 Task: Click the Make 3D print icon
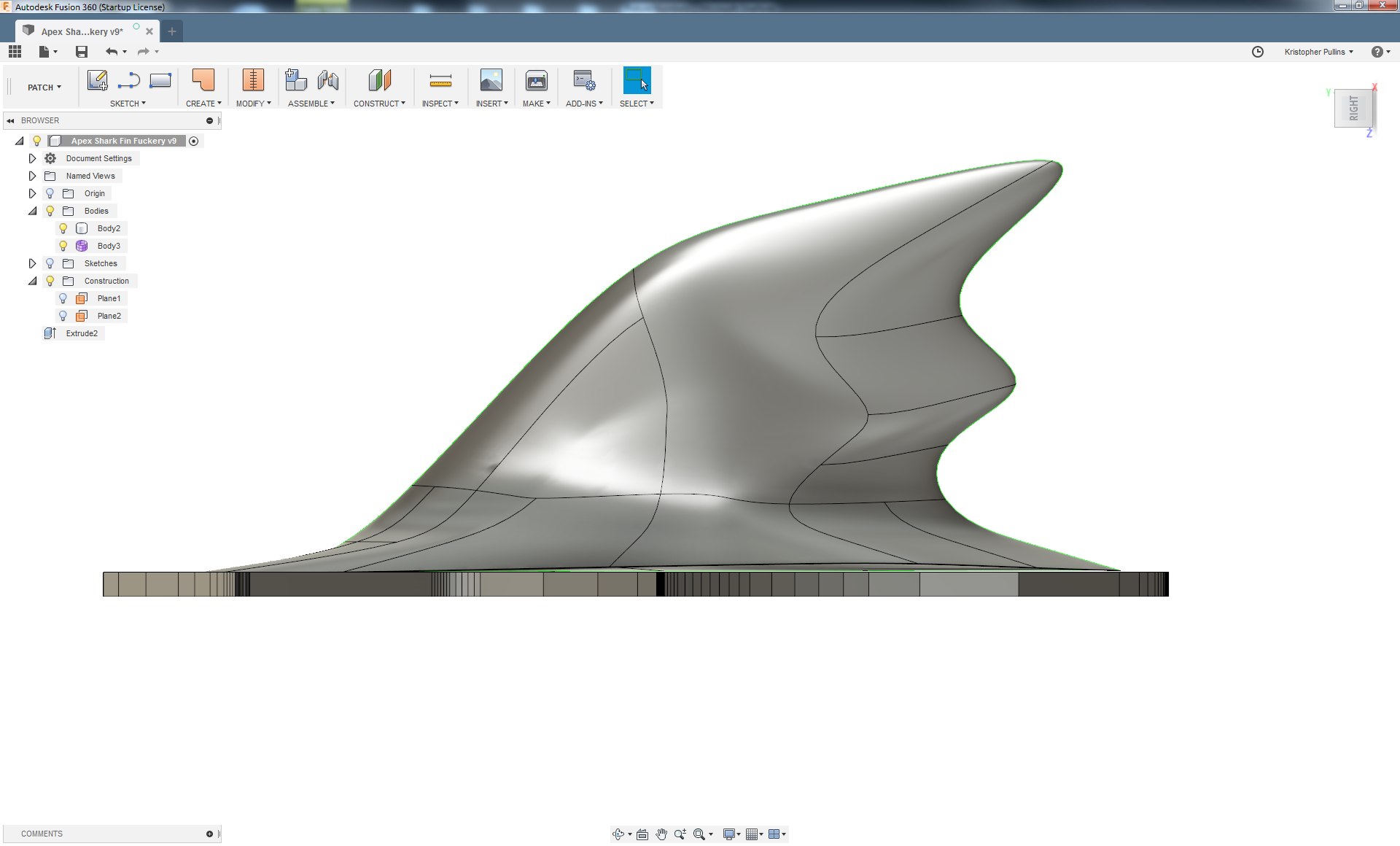537,79
